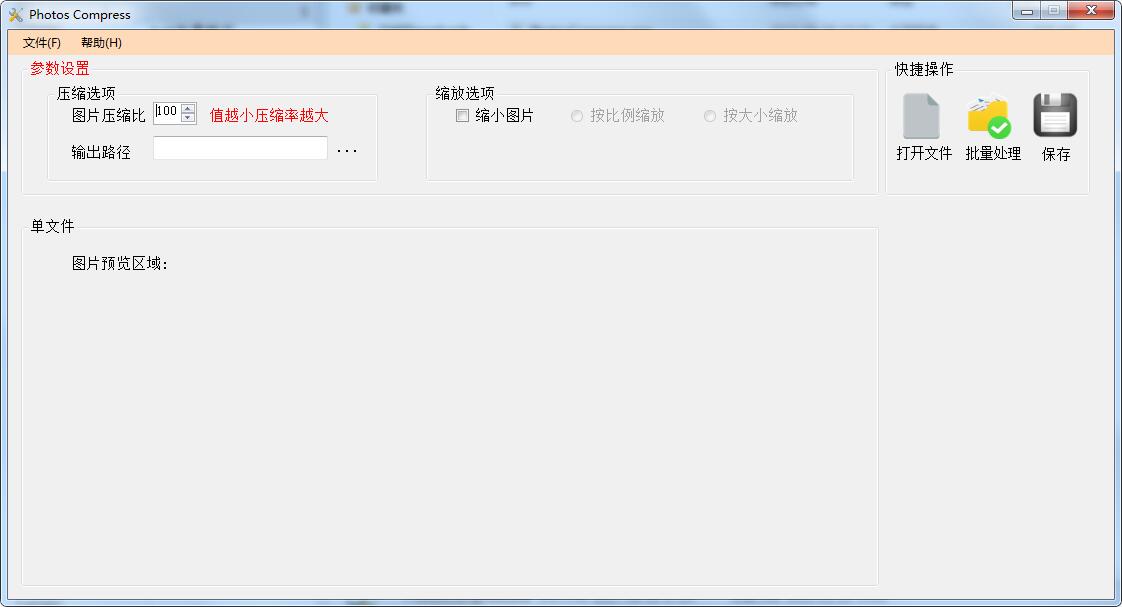Decrease 图片压缩比 with the down arrow
The image size is (1122, 607).
coord(188,118)
